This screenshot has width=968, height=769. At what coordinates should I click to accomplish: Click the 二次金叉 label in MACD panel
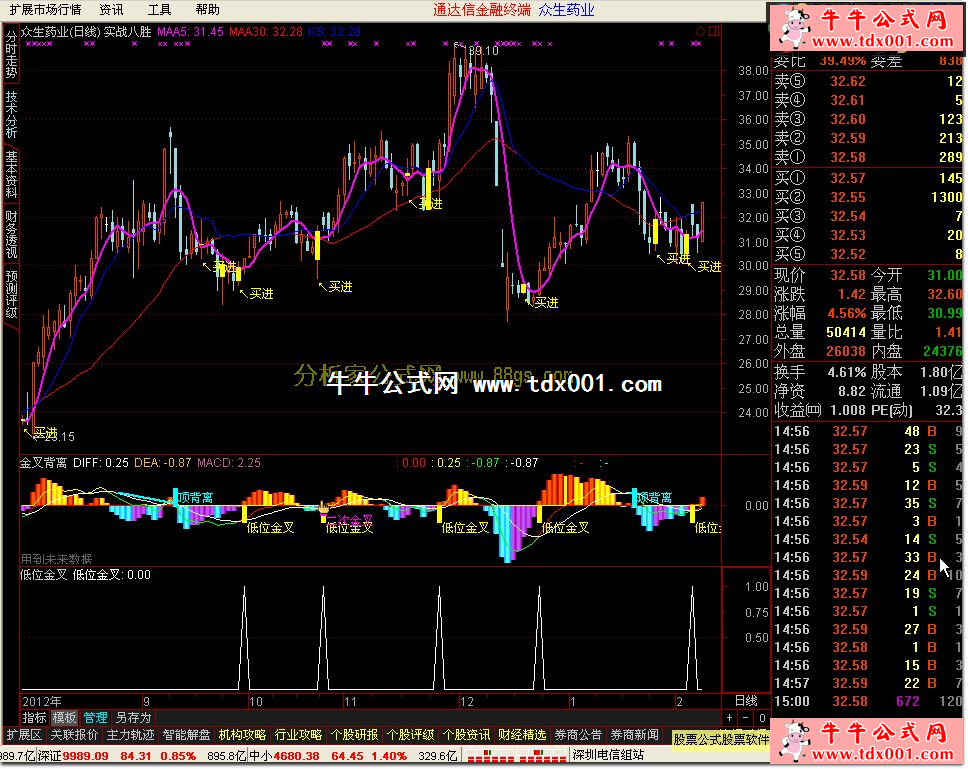click(x=349, y=520)
